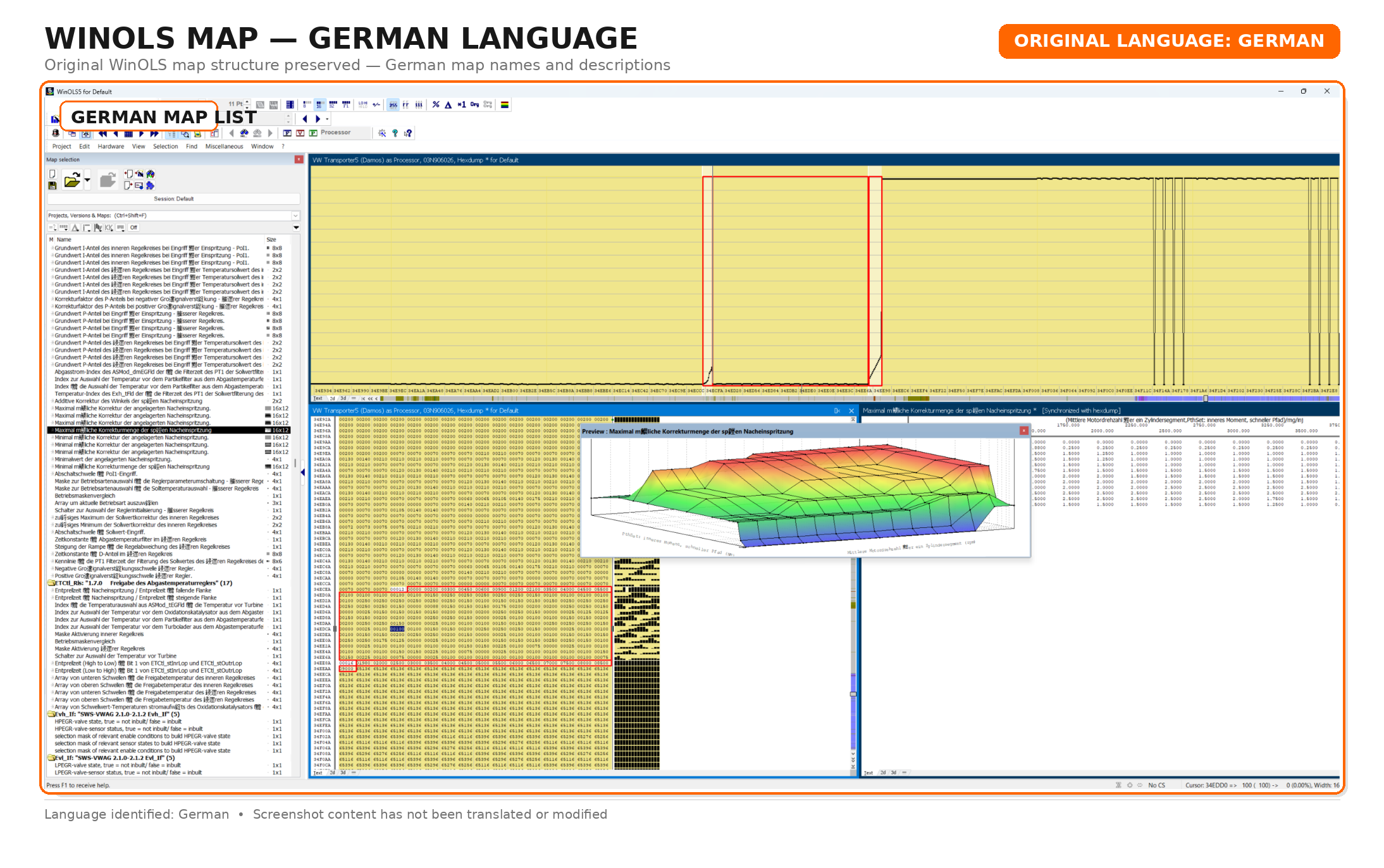The height and width of the screenshot is (868, 1384).
Task: Select the 8-bit view mode icon
Action: coord(307,104)
